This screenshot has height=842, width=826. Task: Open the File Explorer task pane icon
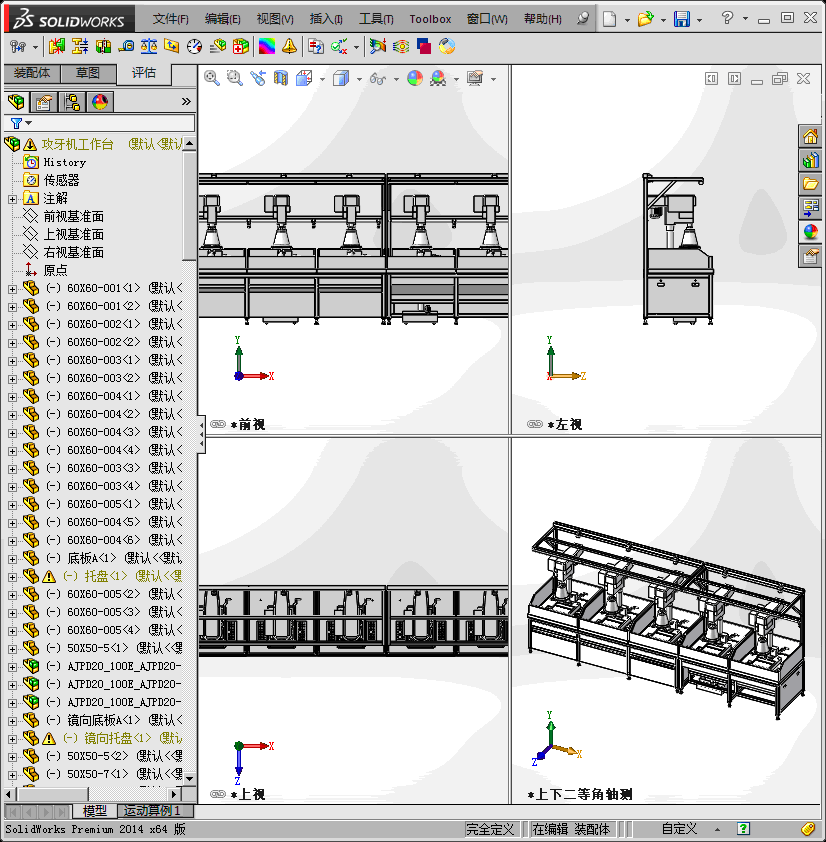coord(810,184)
